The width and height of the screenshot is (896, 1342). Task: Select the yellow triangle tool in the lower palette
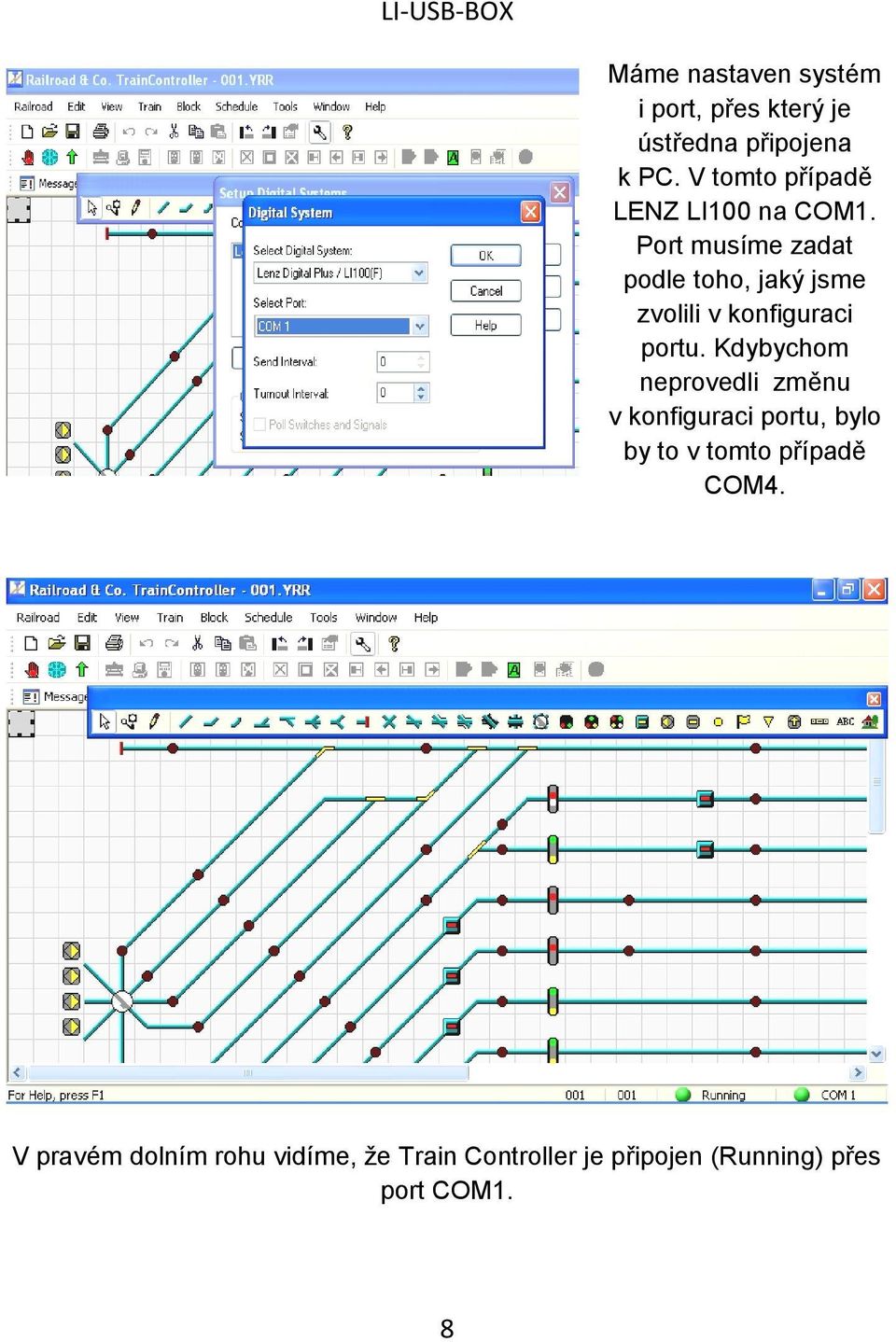click(768, 721)
